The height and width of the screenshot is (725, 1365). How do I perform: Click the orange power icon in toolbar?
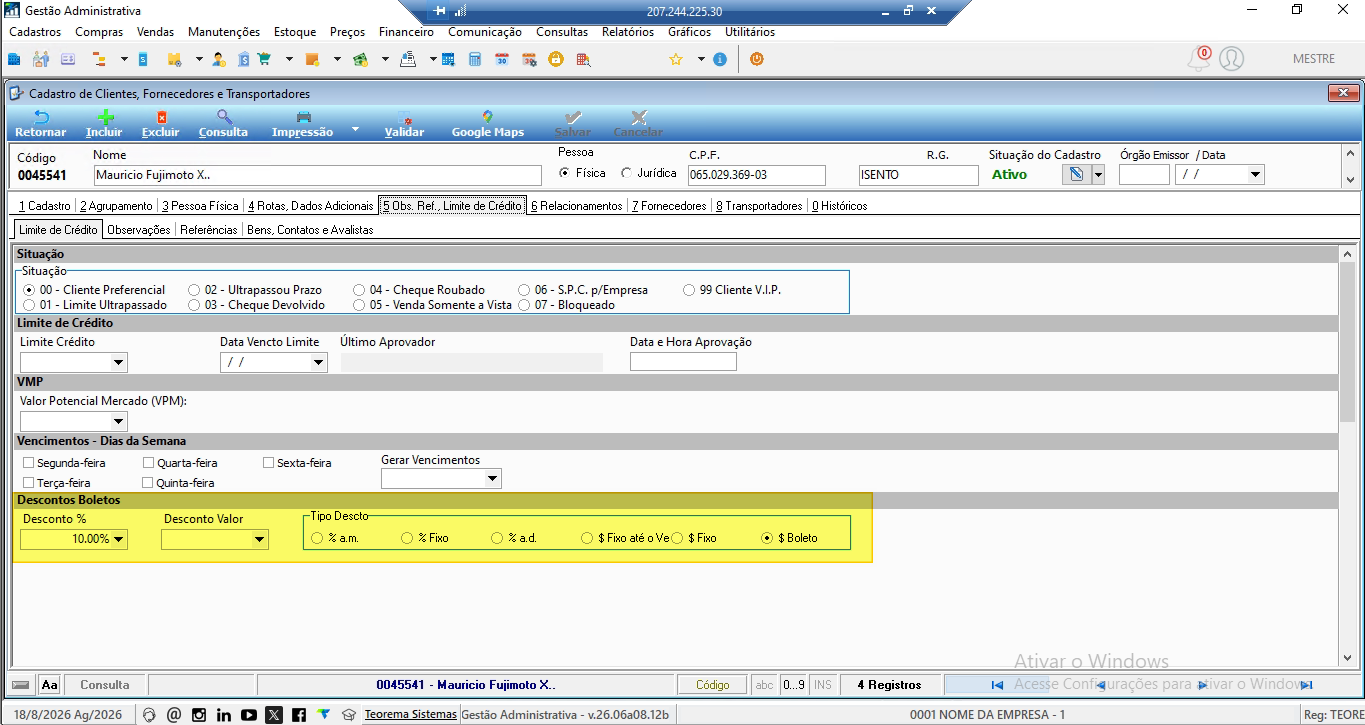pyautogui.click(x=756, y=59)
